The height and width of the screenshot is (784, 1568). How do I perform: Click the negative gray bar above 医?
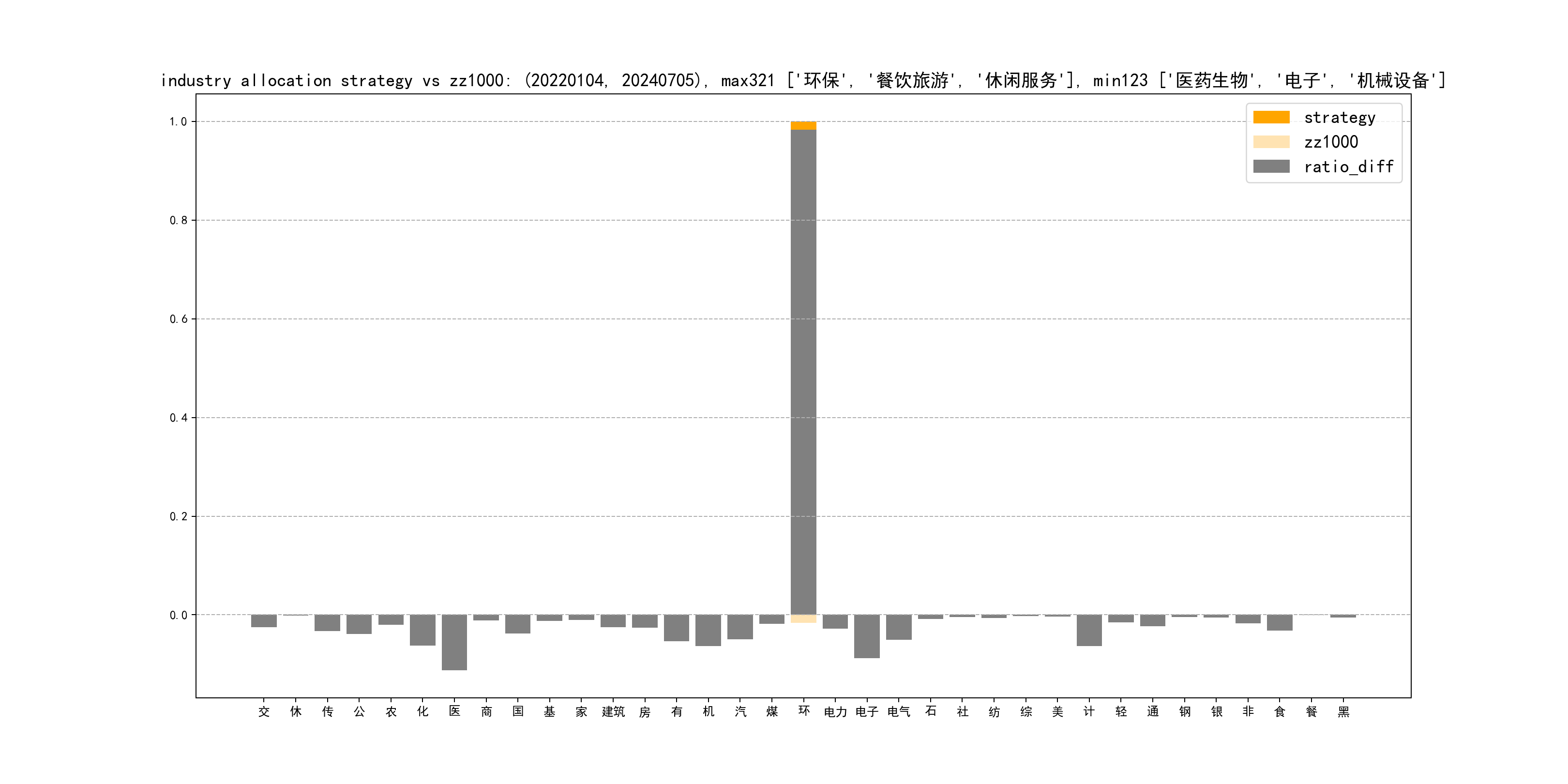pyautogui.click(x=454, y=642)
